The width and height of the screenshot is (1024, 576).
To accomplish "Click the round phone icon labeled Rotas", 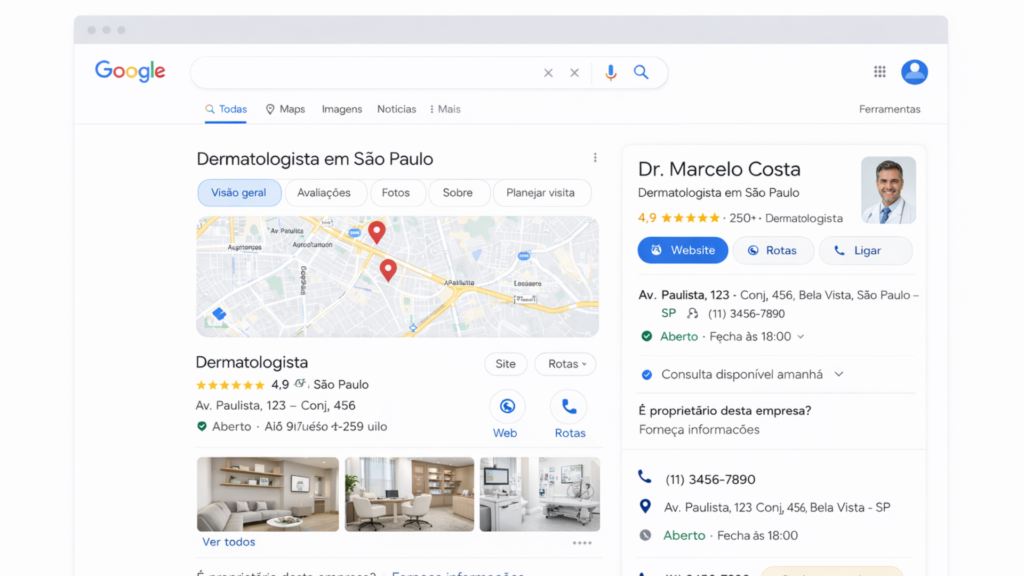I will [x=569, y=407].
